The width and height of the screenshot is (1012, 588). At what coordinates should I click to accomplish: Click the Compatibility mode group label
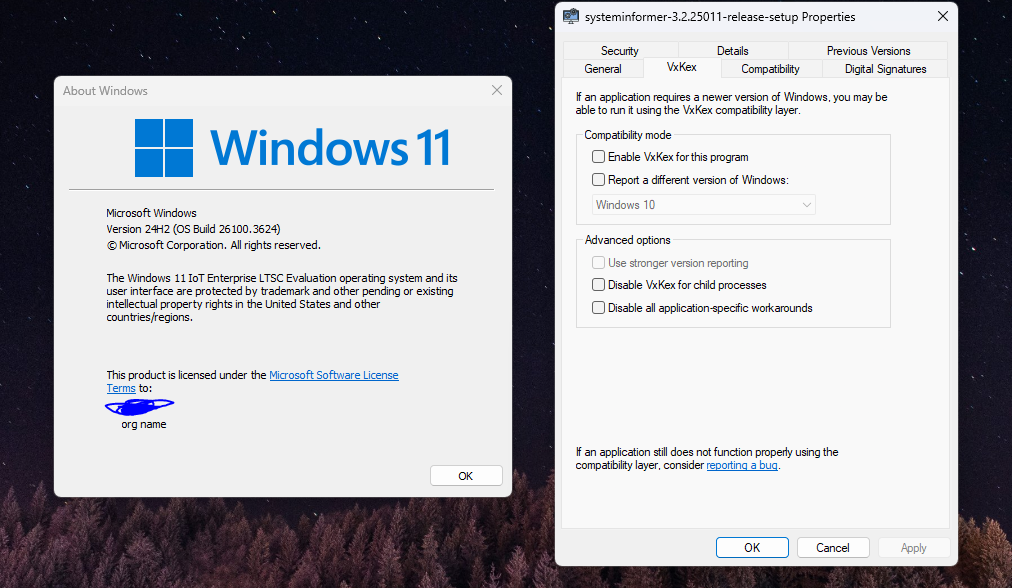click(x=627, y=135)
